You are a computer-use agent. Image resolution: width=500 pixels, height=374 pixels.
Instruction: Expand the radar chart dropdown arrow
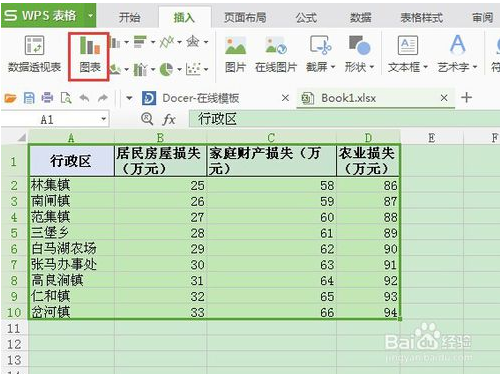[206, 42]
